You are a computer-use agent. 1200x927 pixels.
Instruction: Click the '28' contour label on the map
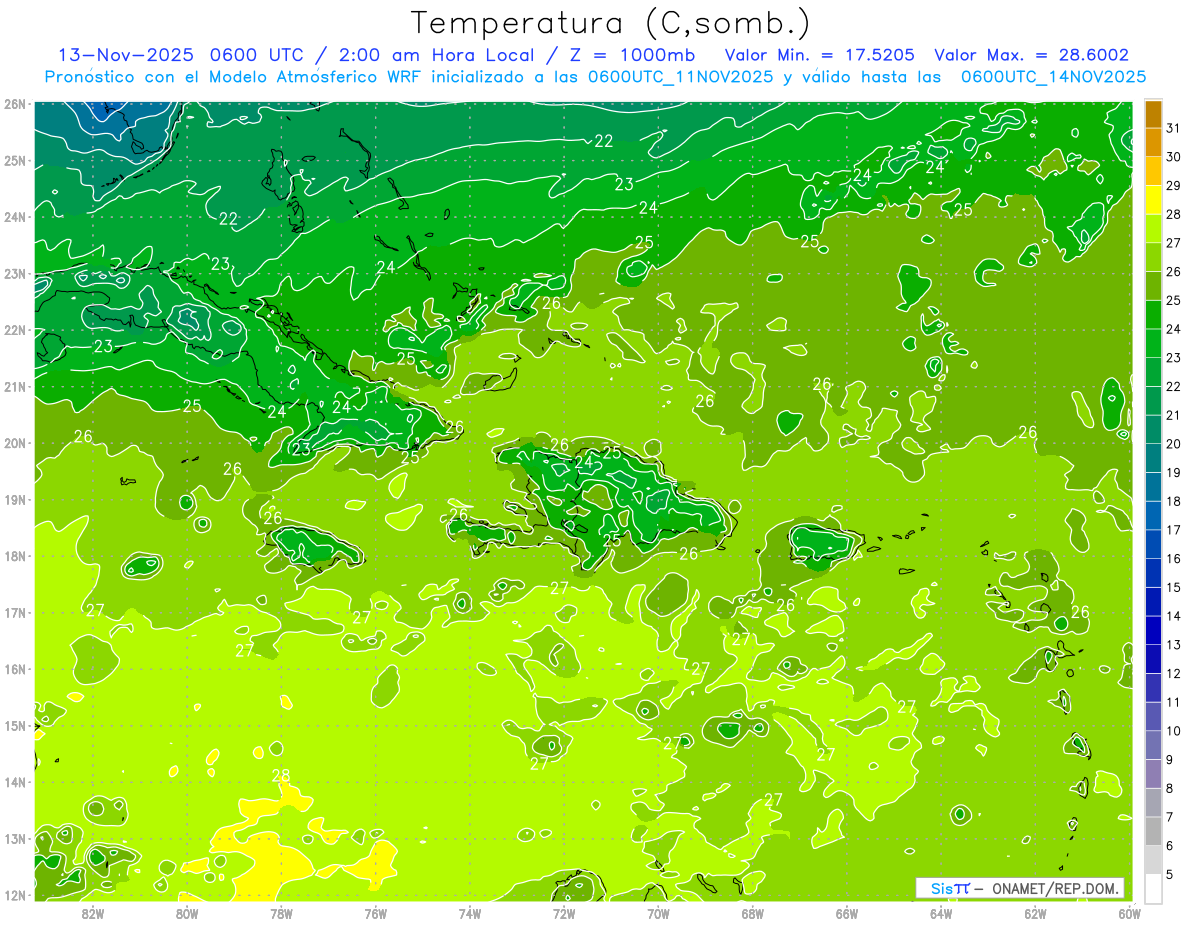coord(281,775)
